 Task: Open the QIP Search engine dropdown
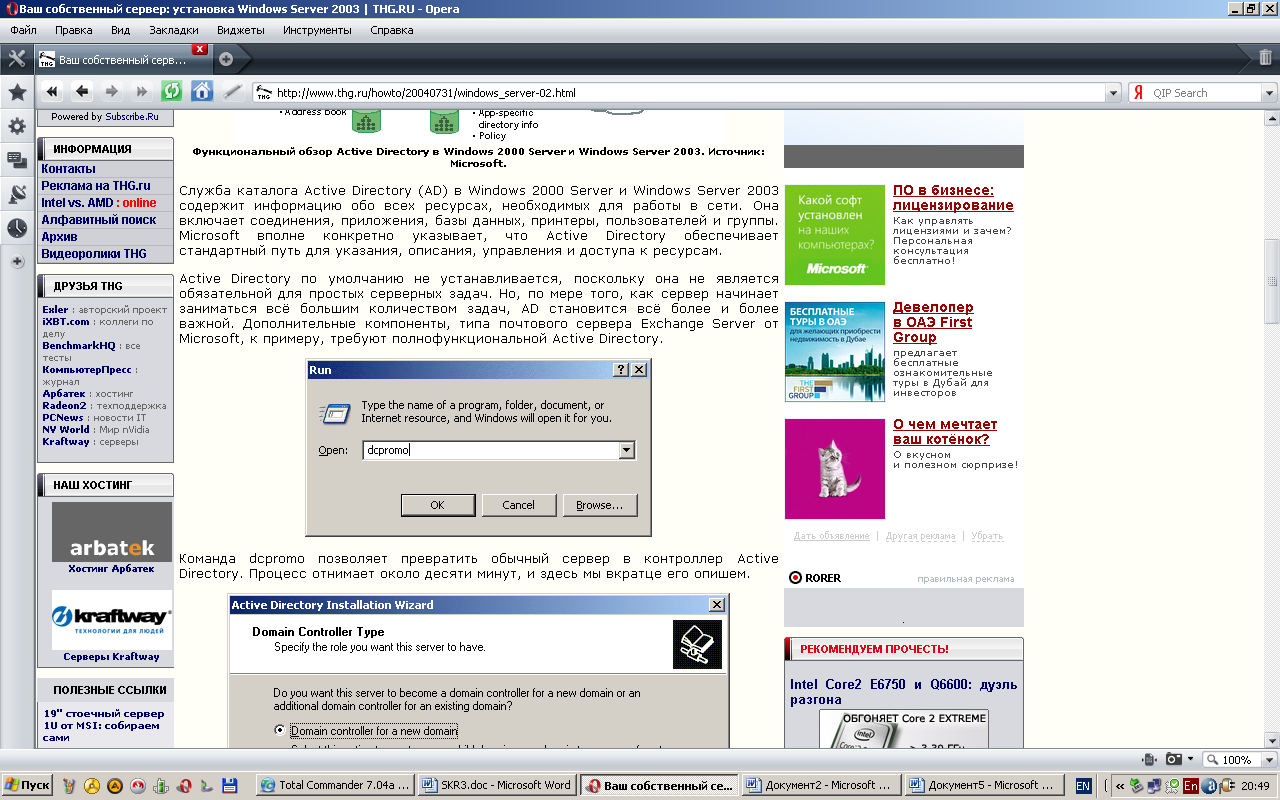1268,93
